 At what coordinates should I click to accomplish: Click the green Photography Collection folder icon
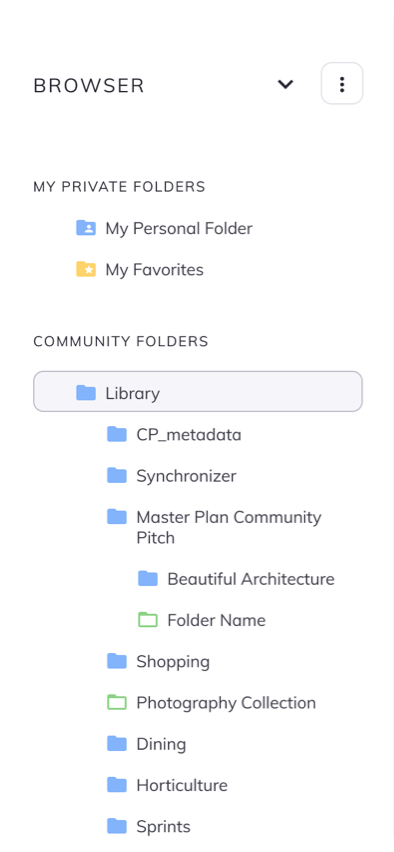117,702
